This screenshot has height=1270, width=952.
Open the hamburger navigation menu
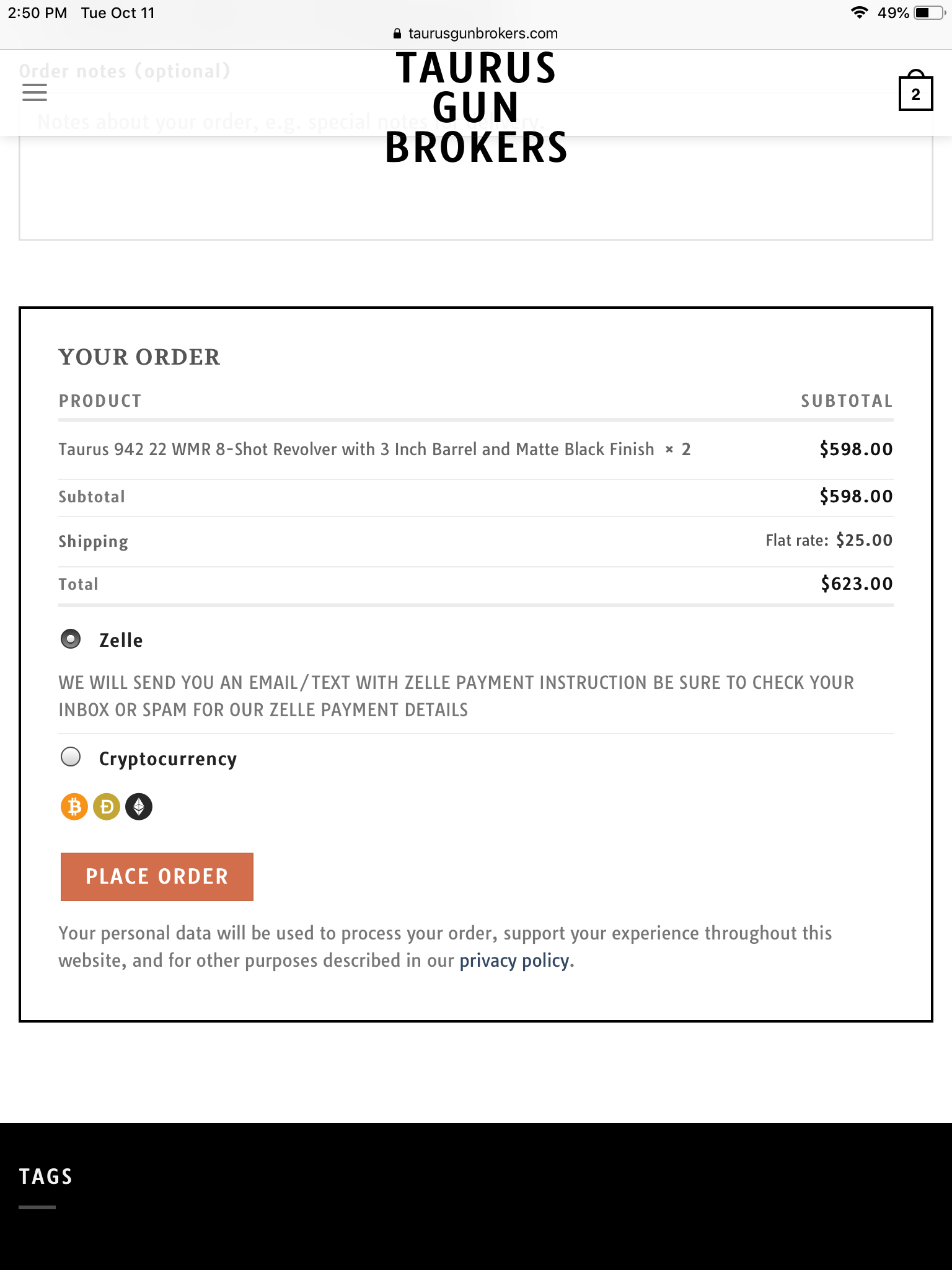[x=35, y=92]
